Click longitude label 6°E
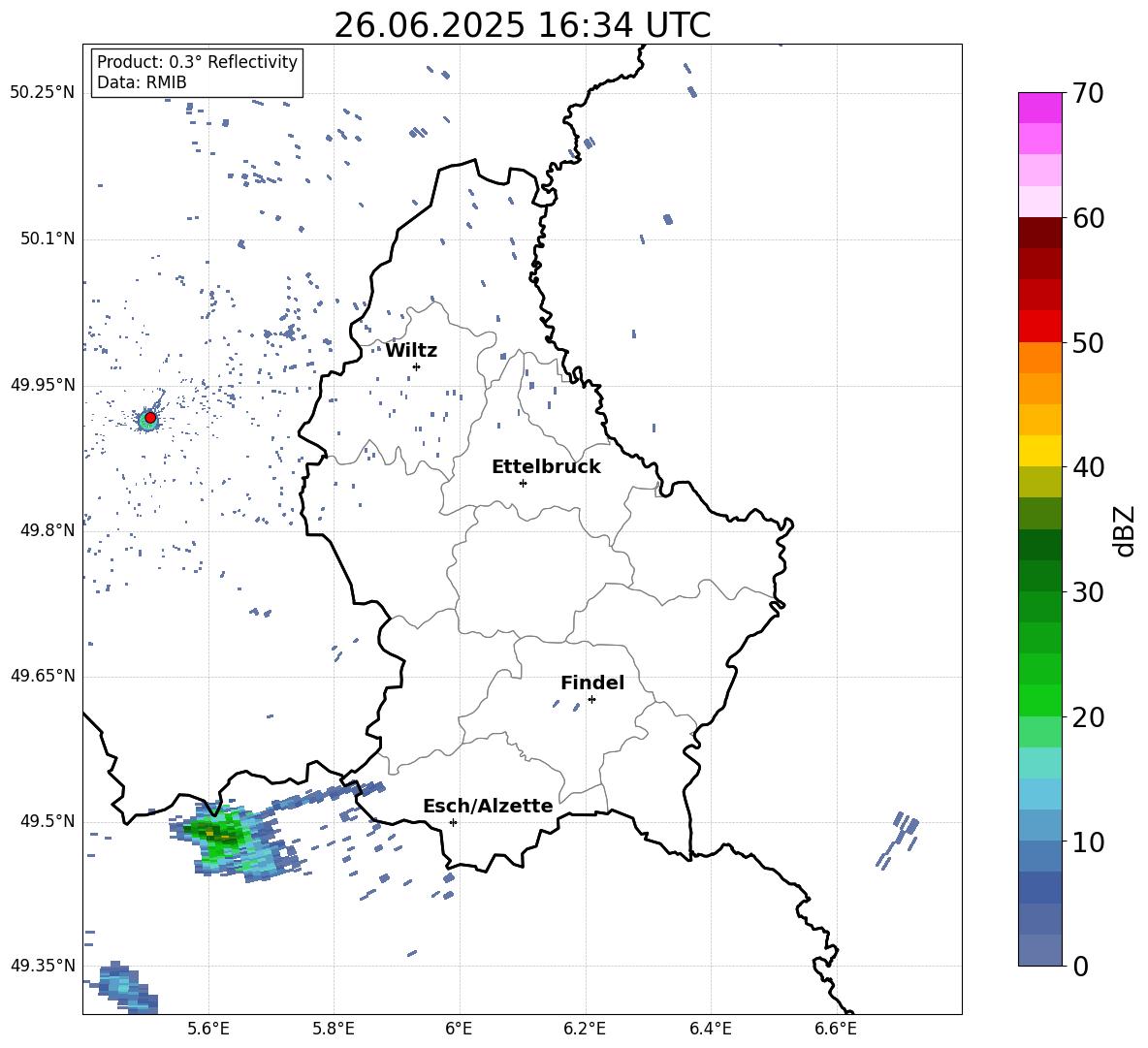Image resolution: width=1148 pixels, height=1048 pixels. point(459,1029)
